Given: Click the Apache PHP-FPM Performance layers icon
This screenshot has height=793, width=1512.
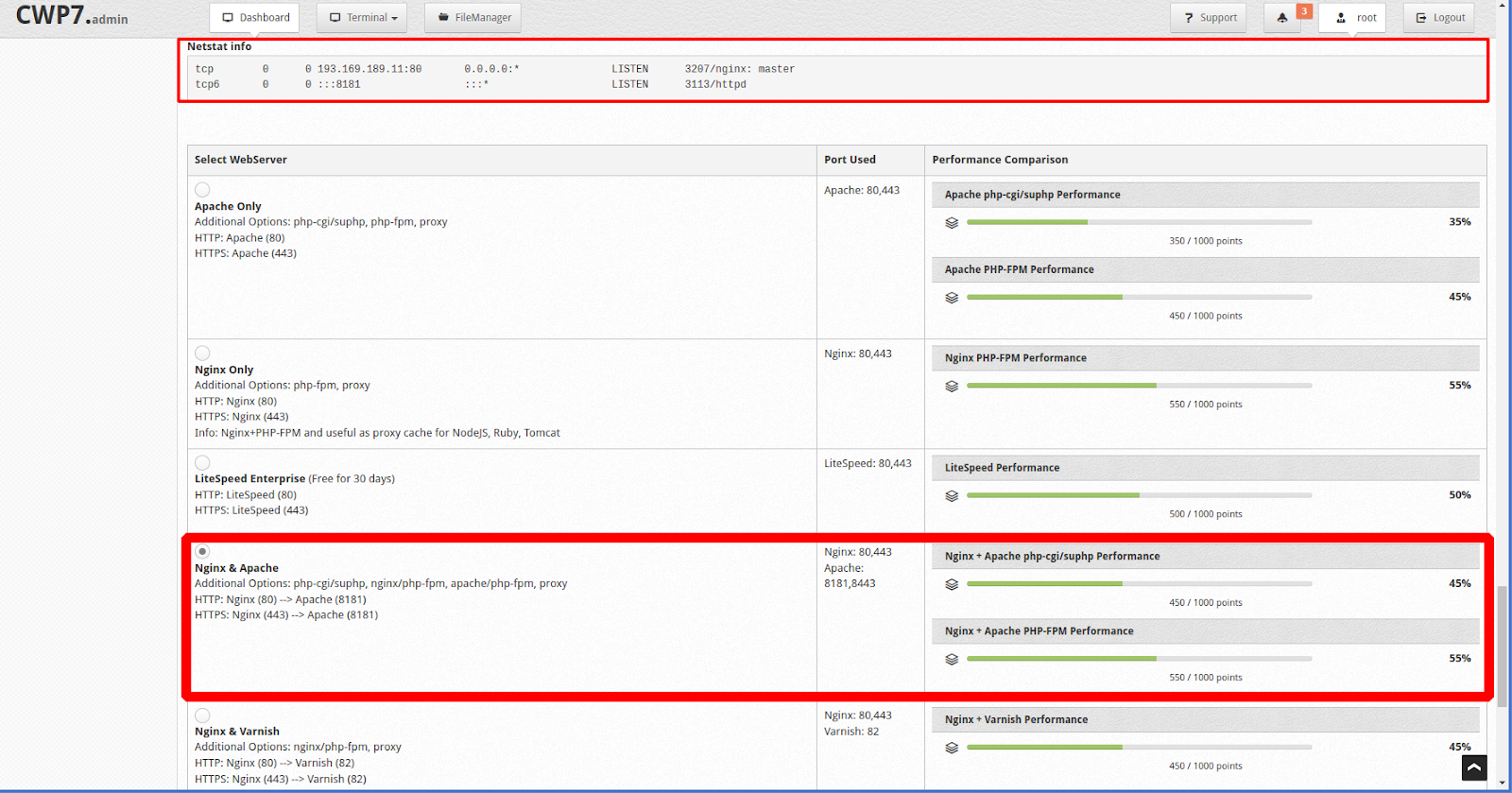Looking at the screenshot, I should [x=952, y=298].
